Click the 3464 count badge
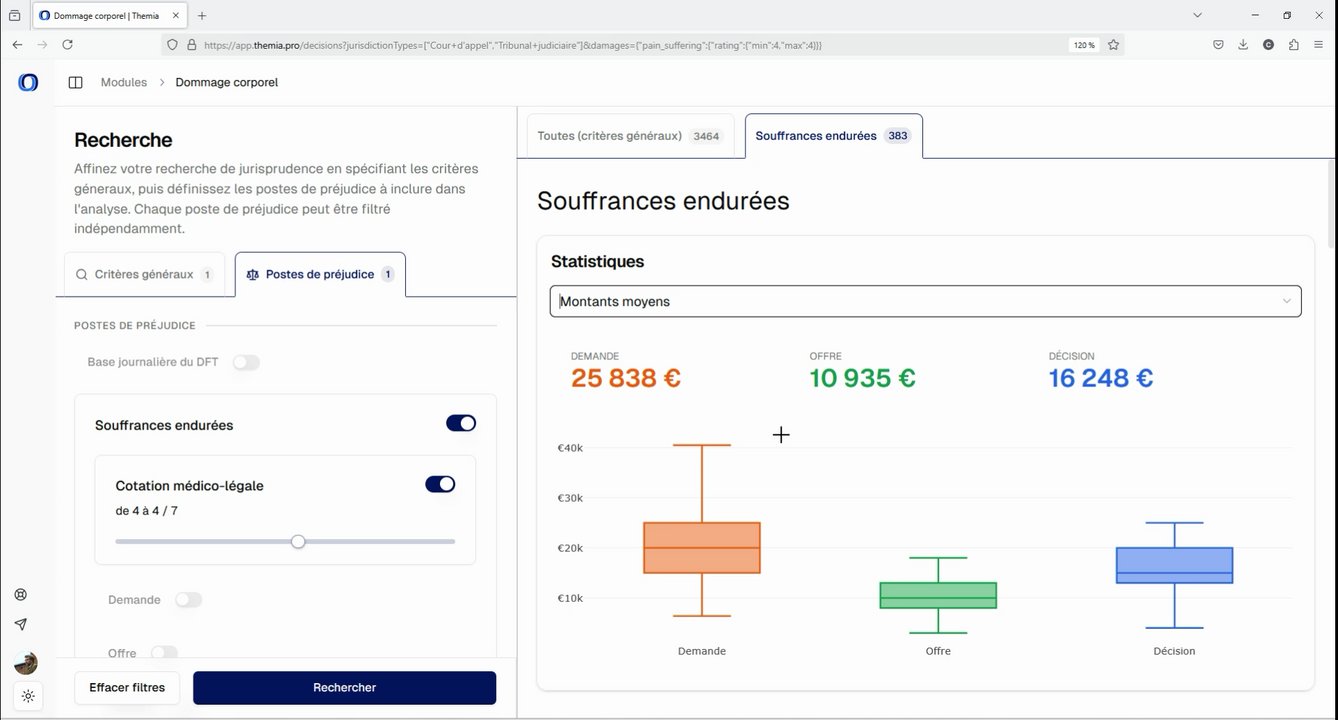 706,136
